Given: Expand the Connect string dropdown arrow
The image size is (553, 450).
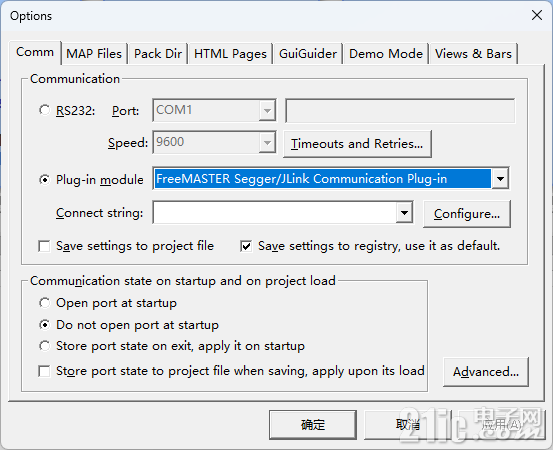Looking at the screenshot, I should pos(404,213).
